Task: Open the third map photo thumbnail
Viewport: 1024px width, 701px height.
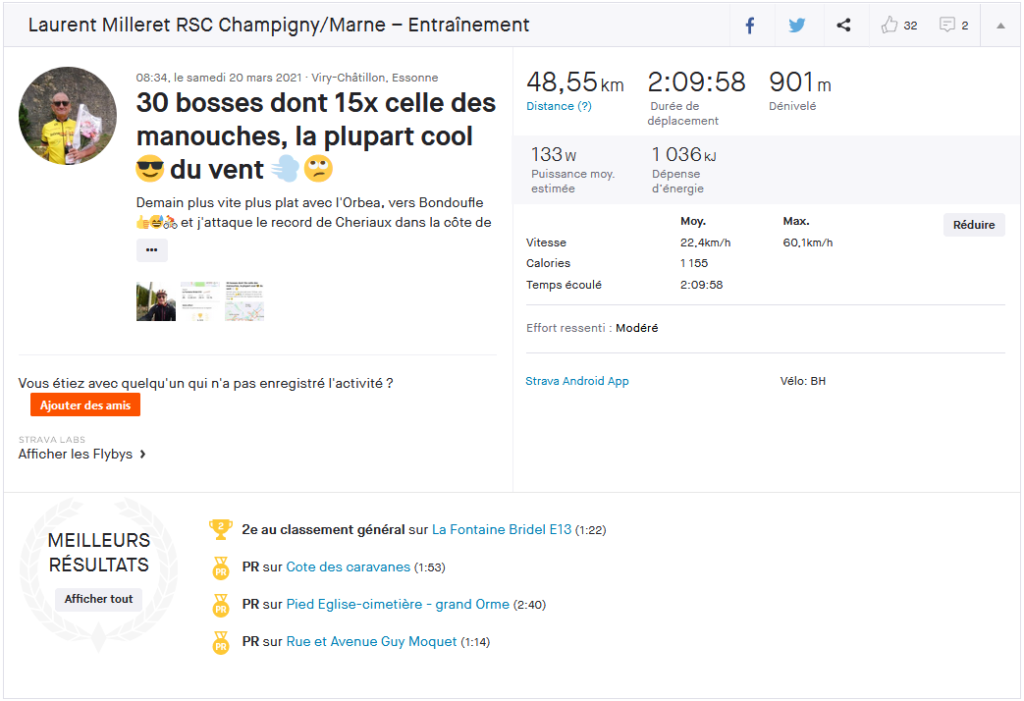Action: (244, 301)
